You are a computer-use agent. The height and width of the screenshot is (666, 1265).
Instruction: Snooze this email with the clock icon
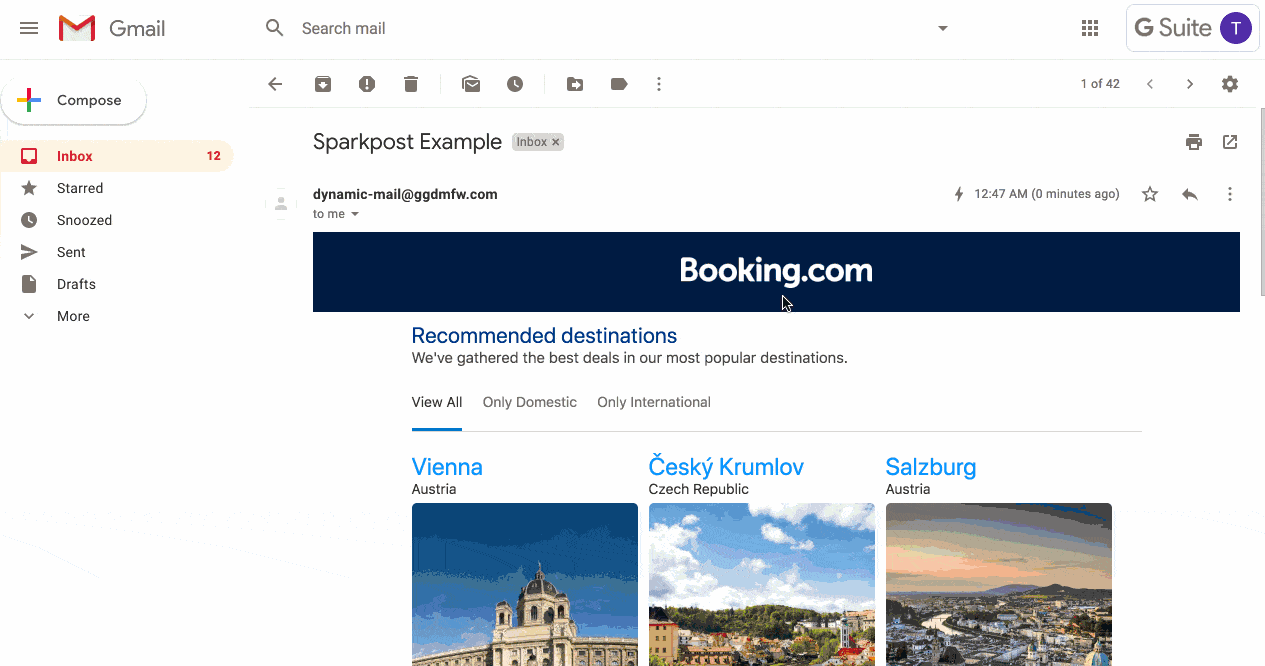[x=515, y=85]
